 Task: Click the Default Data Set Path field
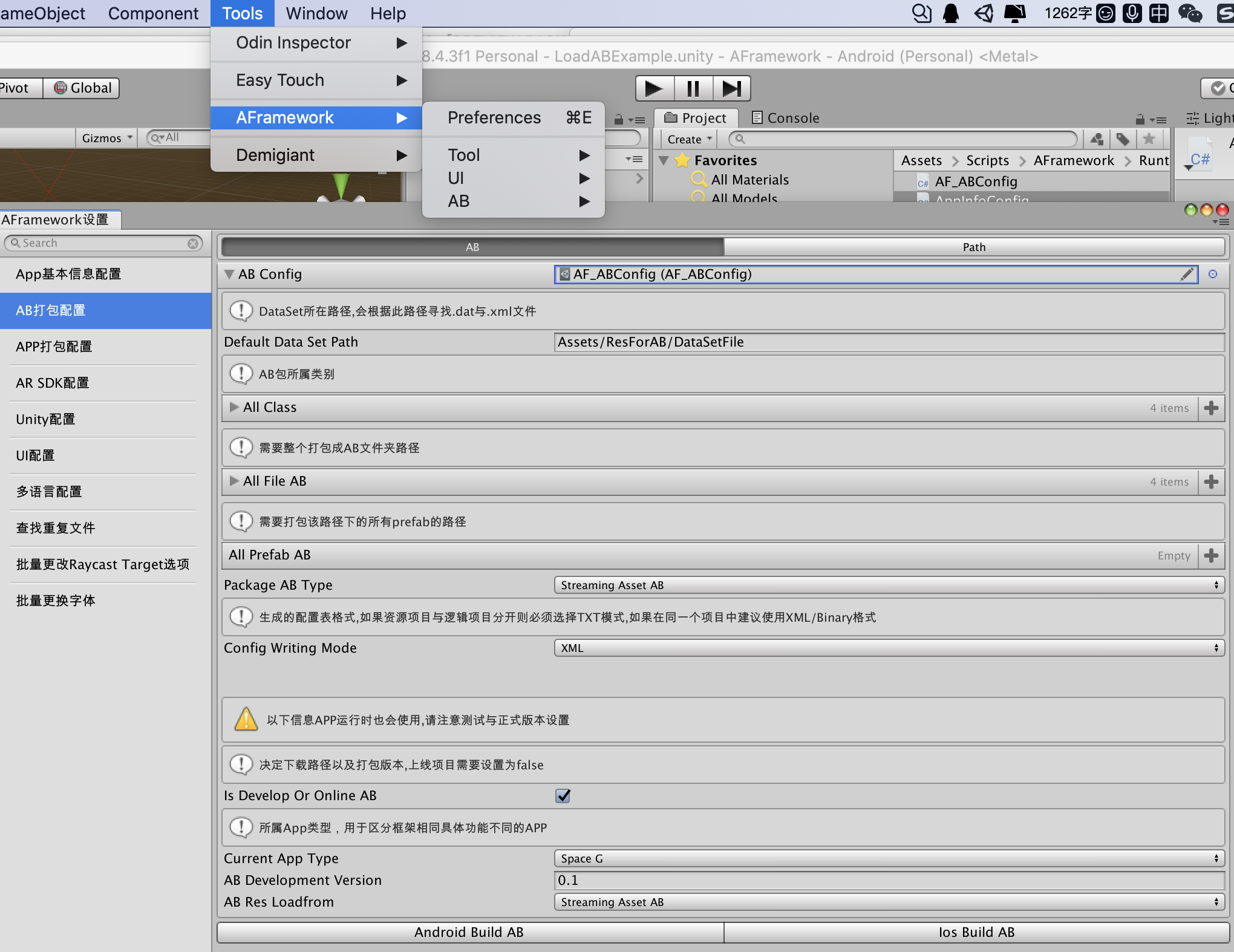889,342
